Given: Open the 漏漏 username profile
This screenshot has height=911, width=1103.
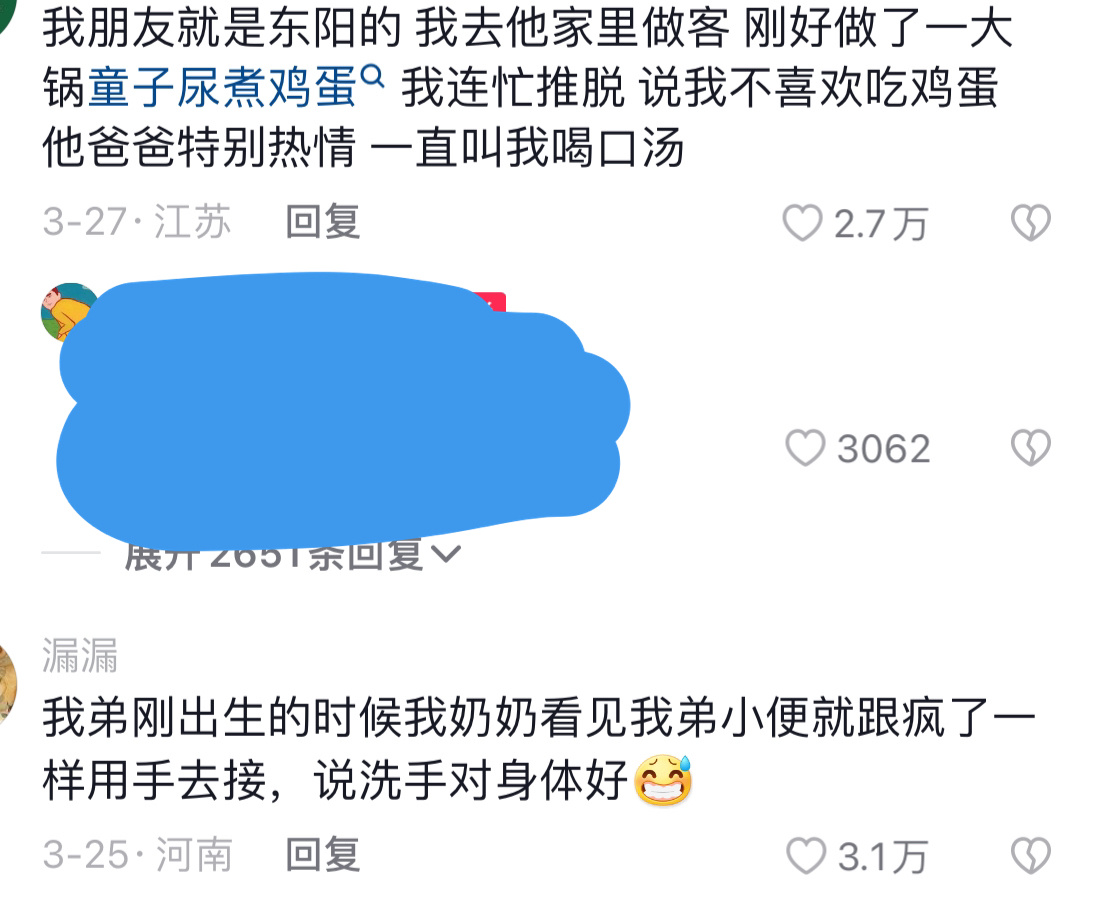Looking at the screenshot, I should (x=80, y=656).
